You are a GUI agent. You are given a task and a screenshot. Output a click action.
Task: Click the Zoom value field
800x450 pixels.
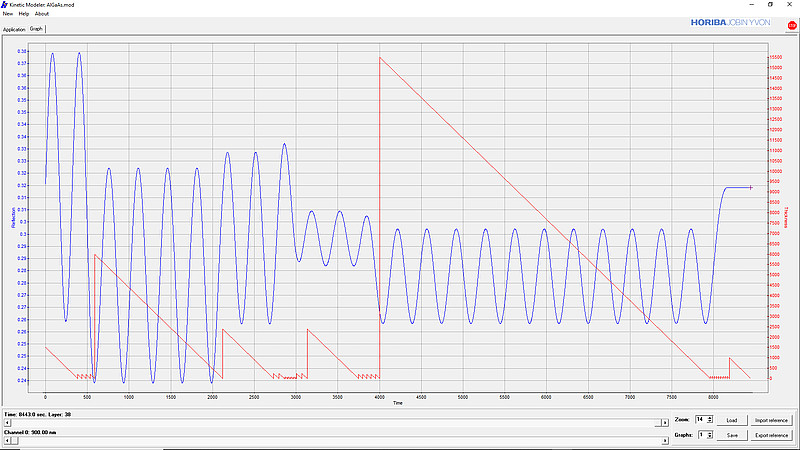[x=699, y=420]
